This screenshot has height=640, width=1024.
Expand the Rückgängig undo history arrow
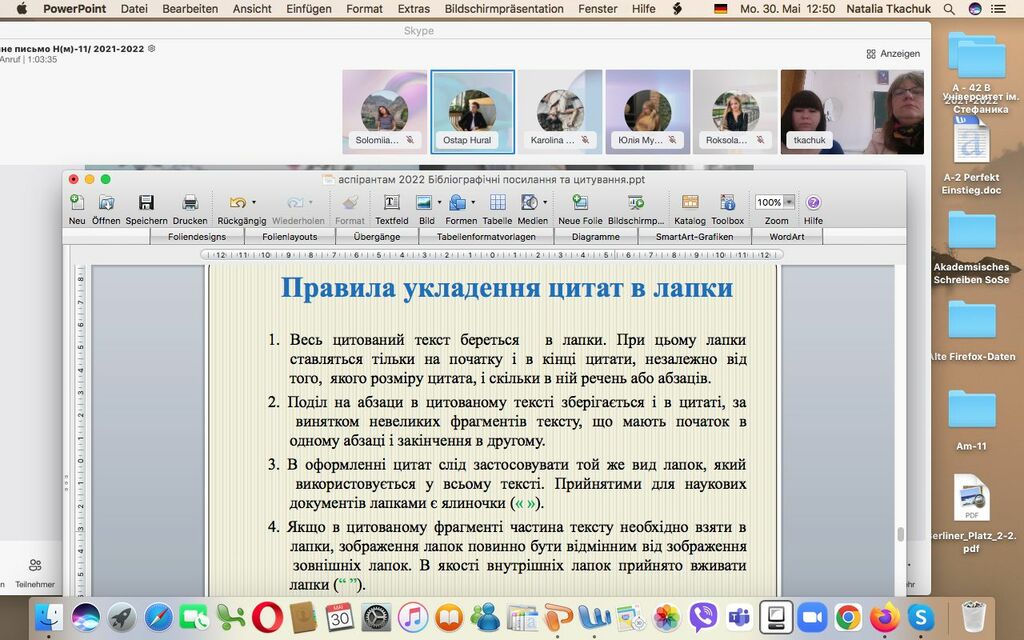(254, 202)
